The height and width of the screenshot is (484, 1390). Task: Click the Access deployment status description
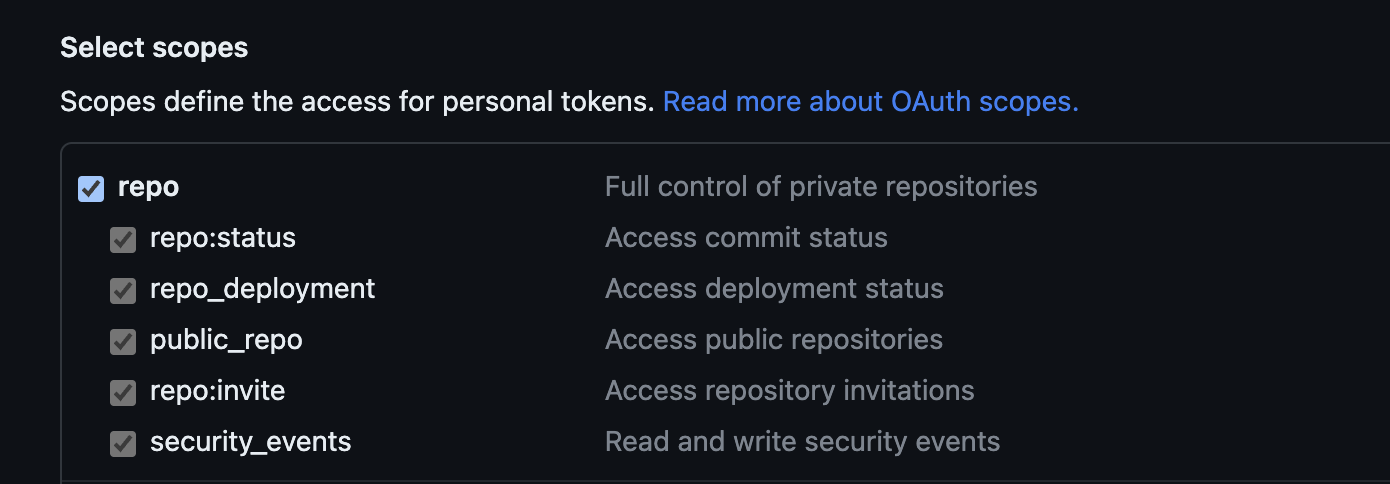pos(774,289)
